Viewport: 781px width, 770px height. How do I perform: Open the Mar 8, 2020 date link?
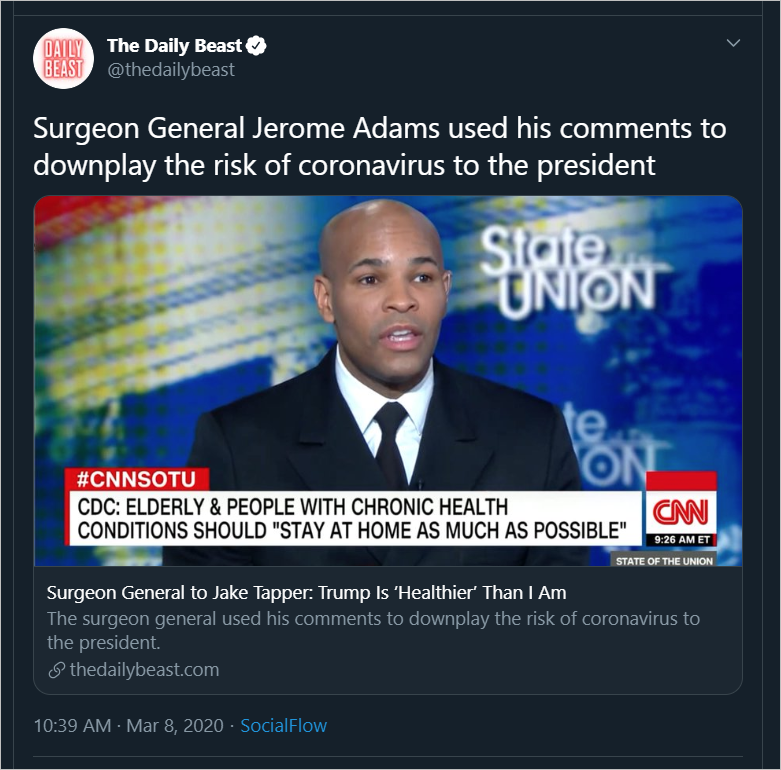coord(175,726)
